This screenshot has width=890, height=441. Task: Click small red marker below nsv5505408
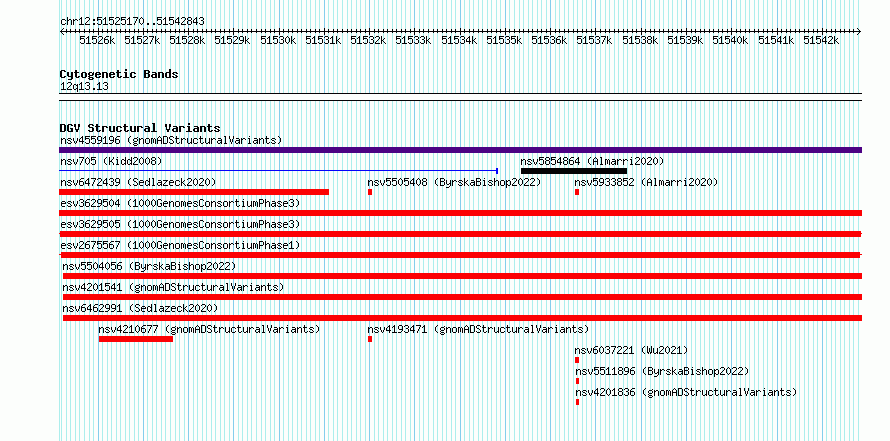point(370,192)
